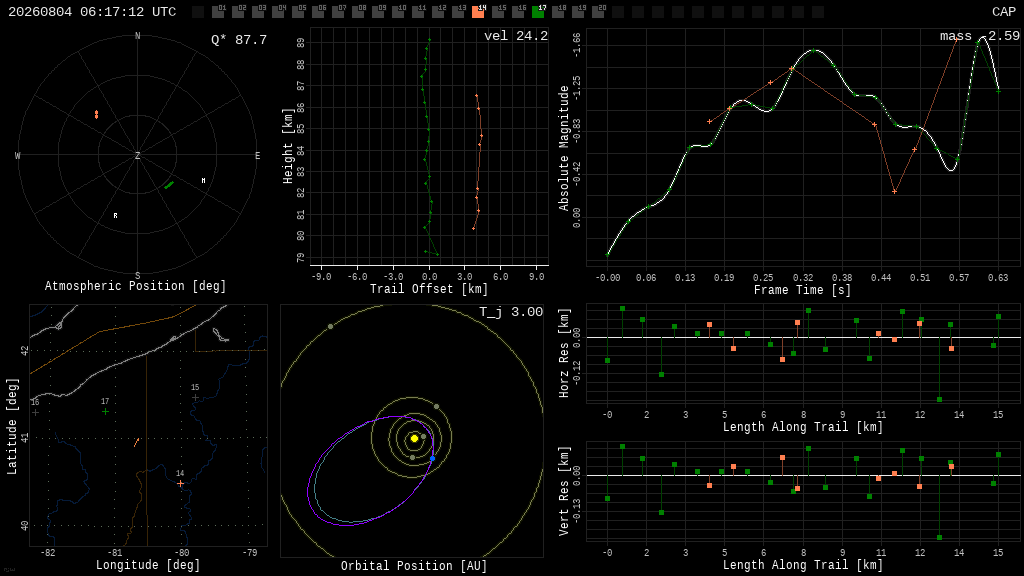Click the gray station 10 box
1024x576 pixels.
click(x=398, y=12)
